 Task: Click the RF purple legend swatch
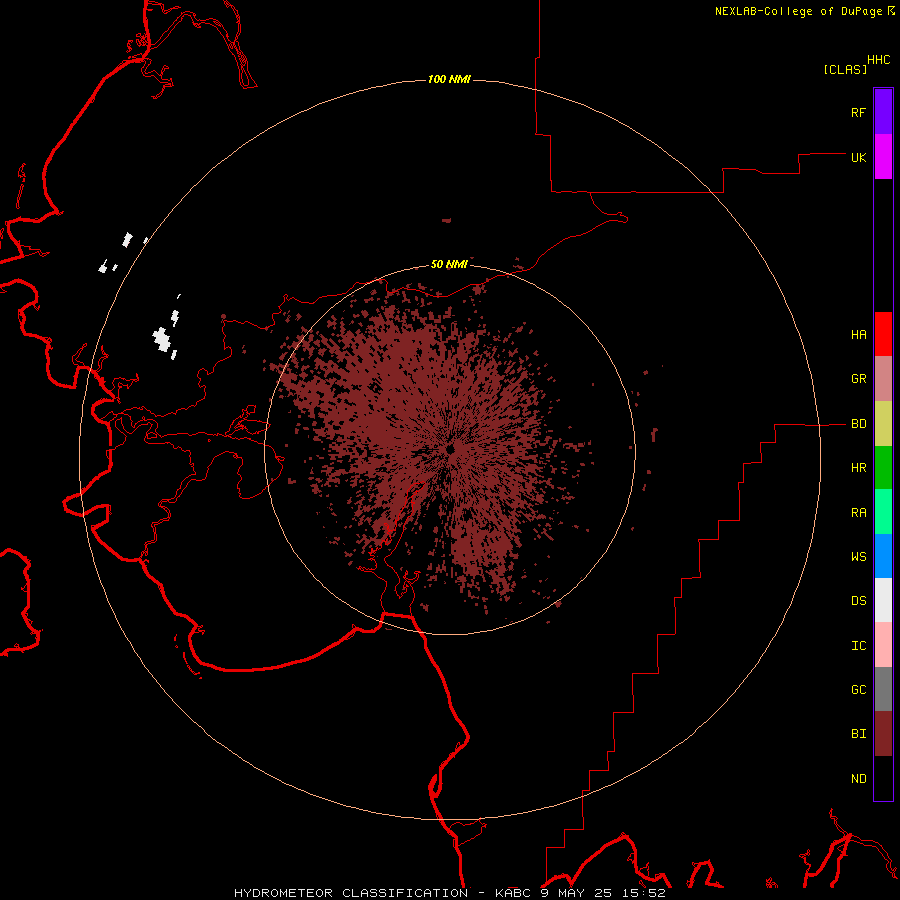tap(883, 112)
